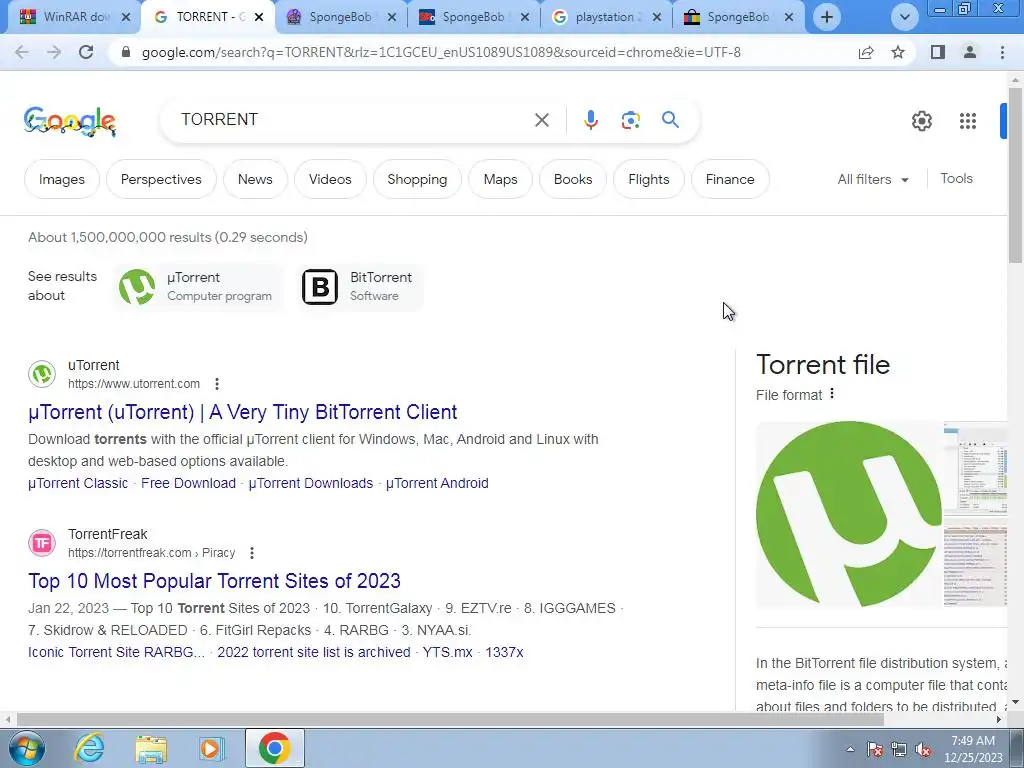1024x768 pixels.
Task: Click the uTorrent result favicon
Action: pyautogui.click(x=42, y=374)
